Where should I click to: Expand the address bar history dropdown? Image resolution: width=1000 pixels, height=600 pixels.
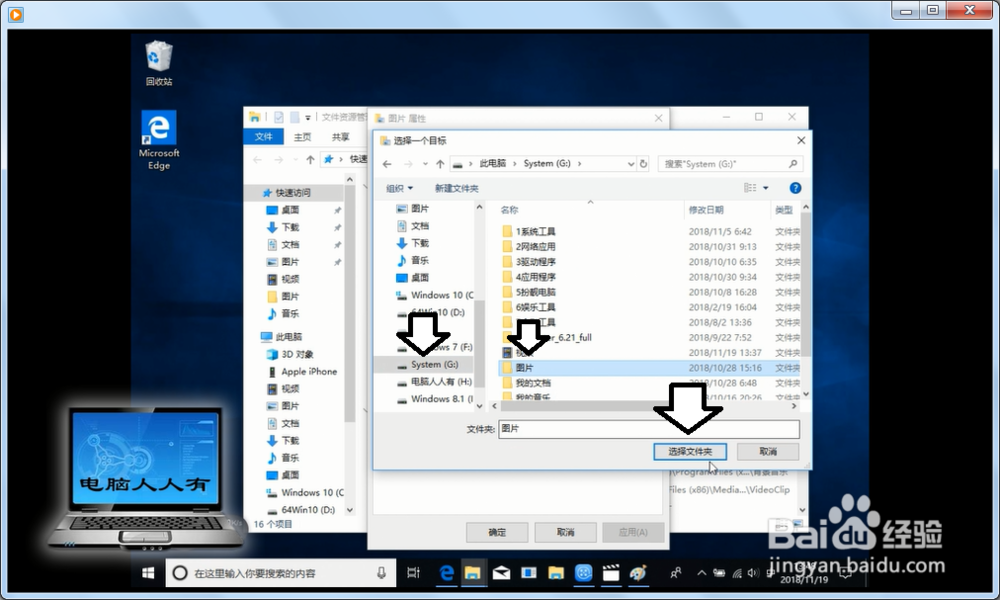pos(631,164)
